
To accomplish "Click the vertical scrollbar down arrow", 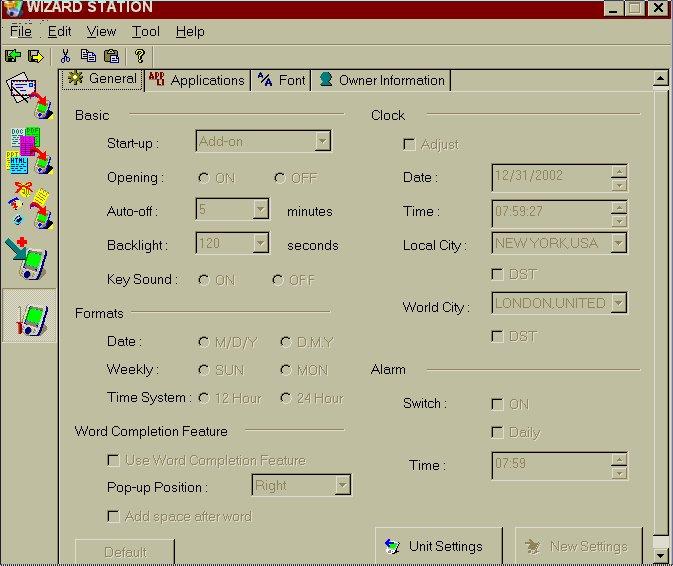I will 660,553.
